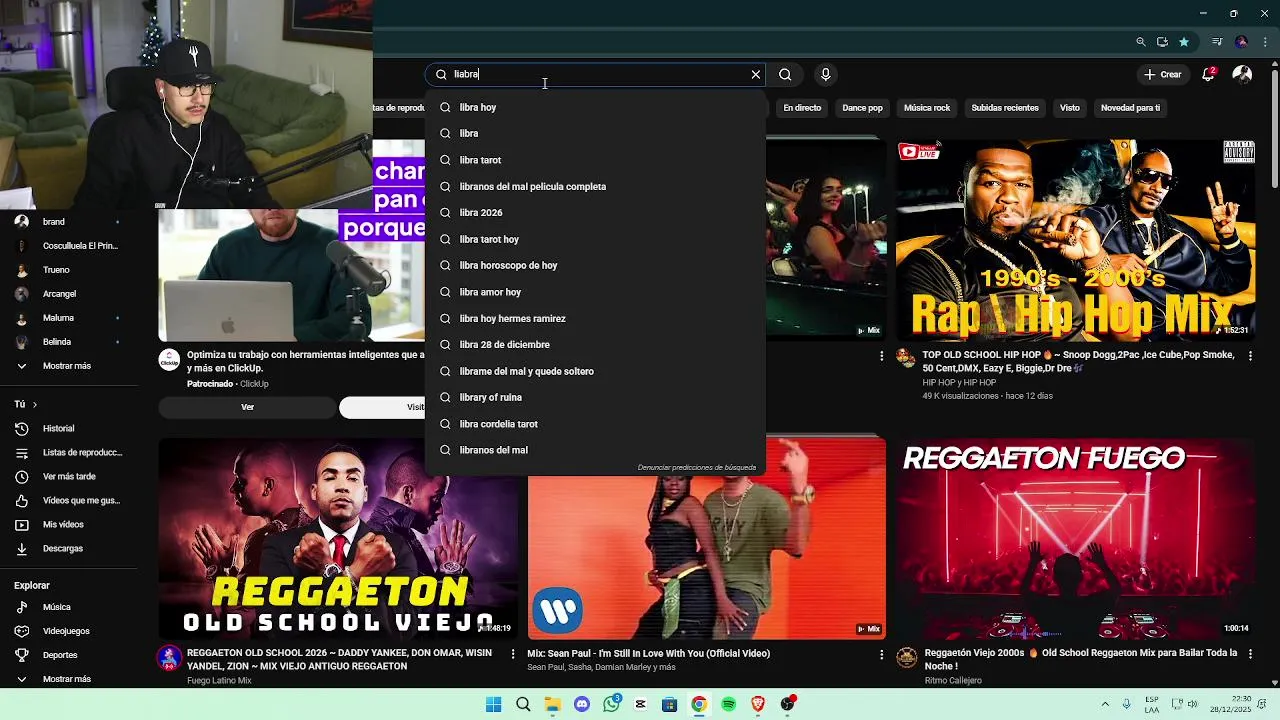Open options above the Sean Paul mix row
The height and width of the screenshot is (720, 1280).
click(881, 356)
